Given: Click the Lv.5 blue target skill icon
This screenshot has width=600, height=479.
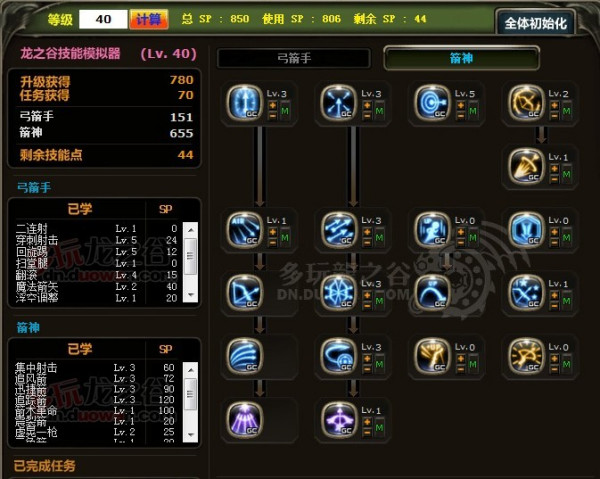Looking at the screenshot, I should coord(432,103).
